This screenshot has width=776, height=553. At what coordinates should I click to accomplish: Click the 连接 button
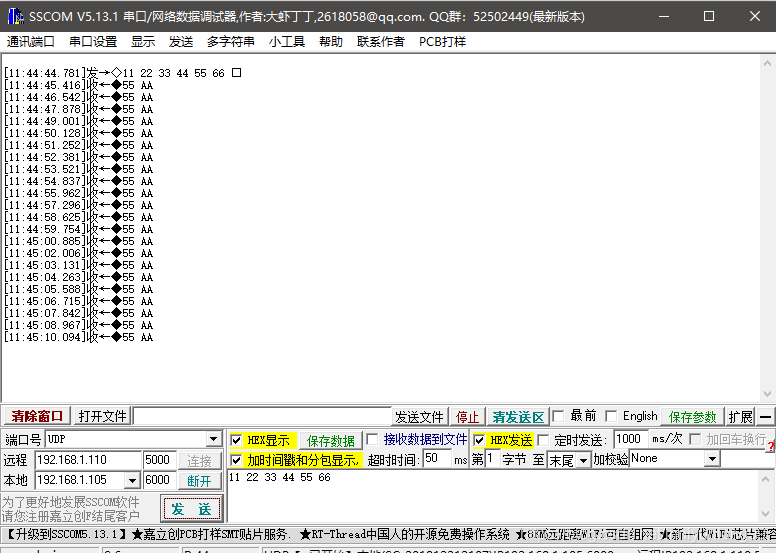point(199,461)
